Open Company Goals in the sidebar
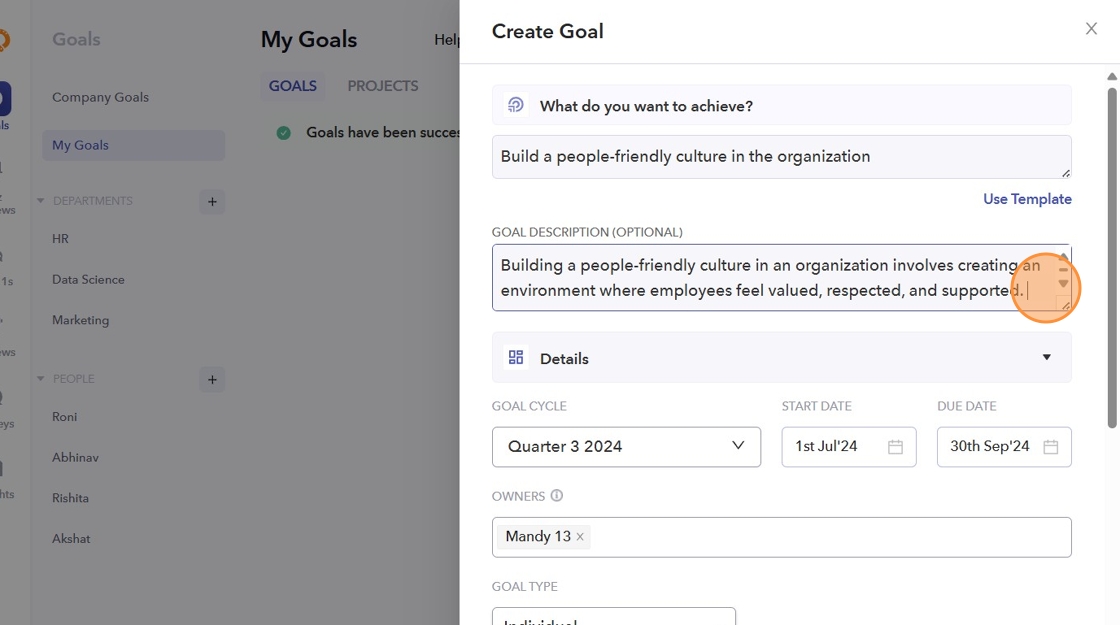The image size is (1120, 625). point(100,97)
